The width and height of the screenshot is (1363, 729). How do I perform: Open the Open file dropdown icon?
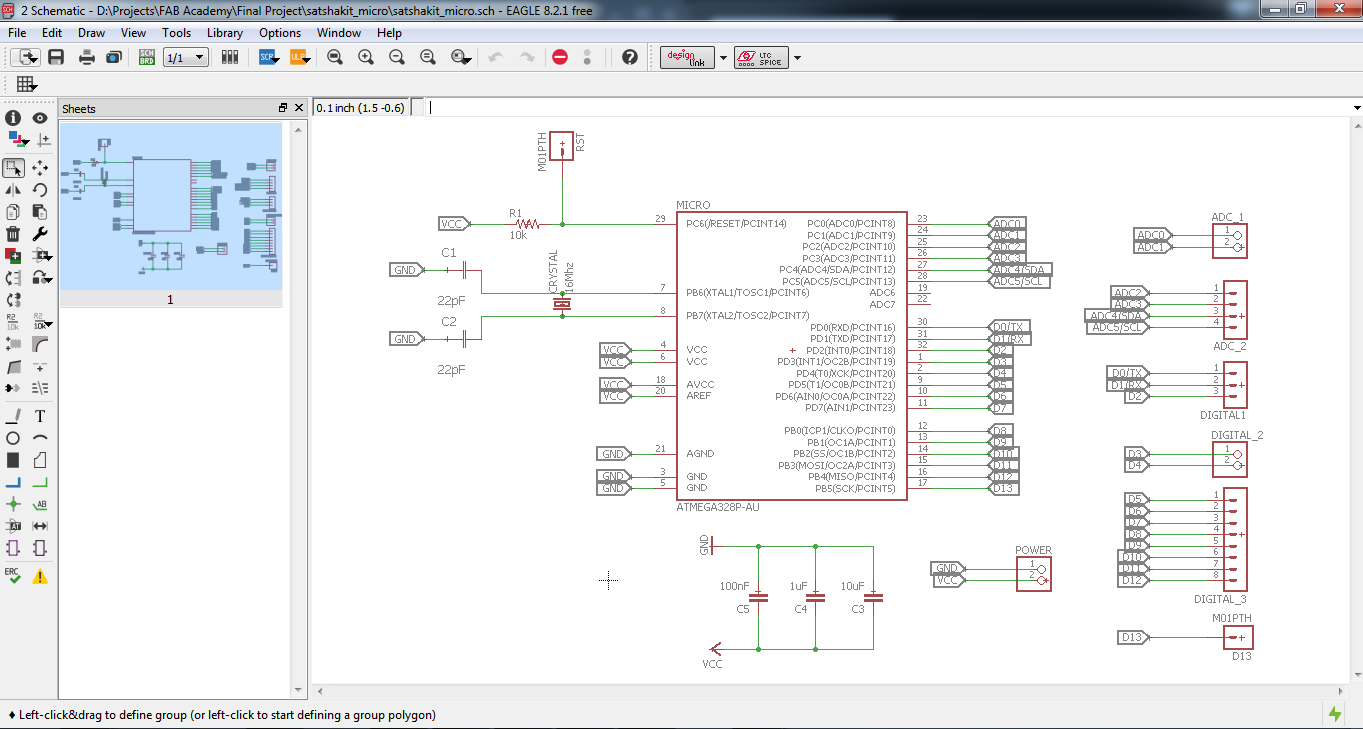[x=25, y=57]
